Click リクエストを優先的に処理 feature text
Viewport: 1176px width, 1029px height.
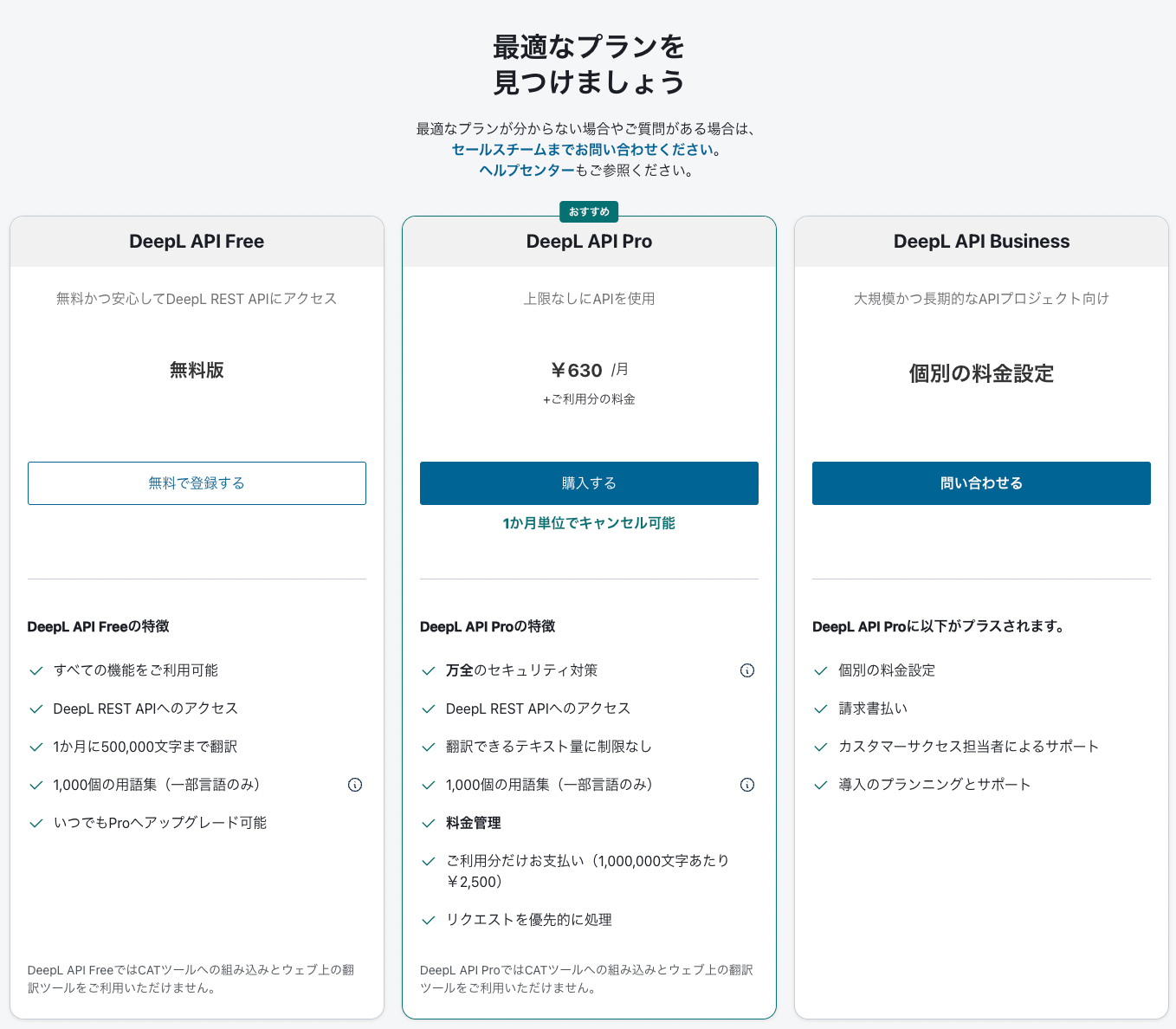coord(529,920)
